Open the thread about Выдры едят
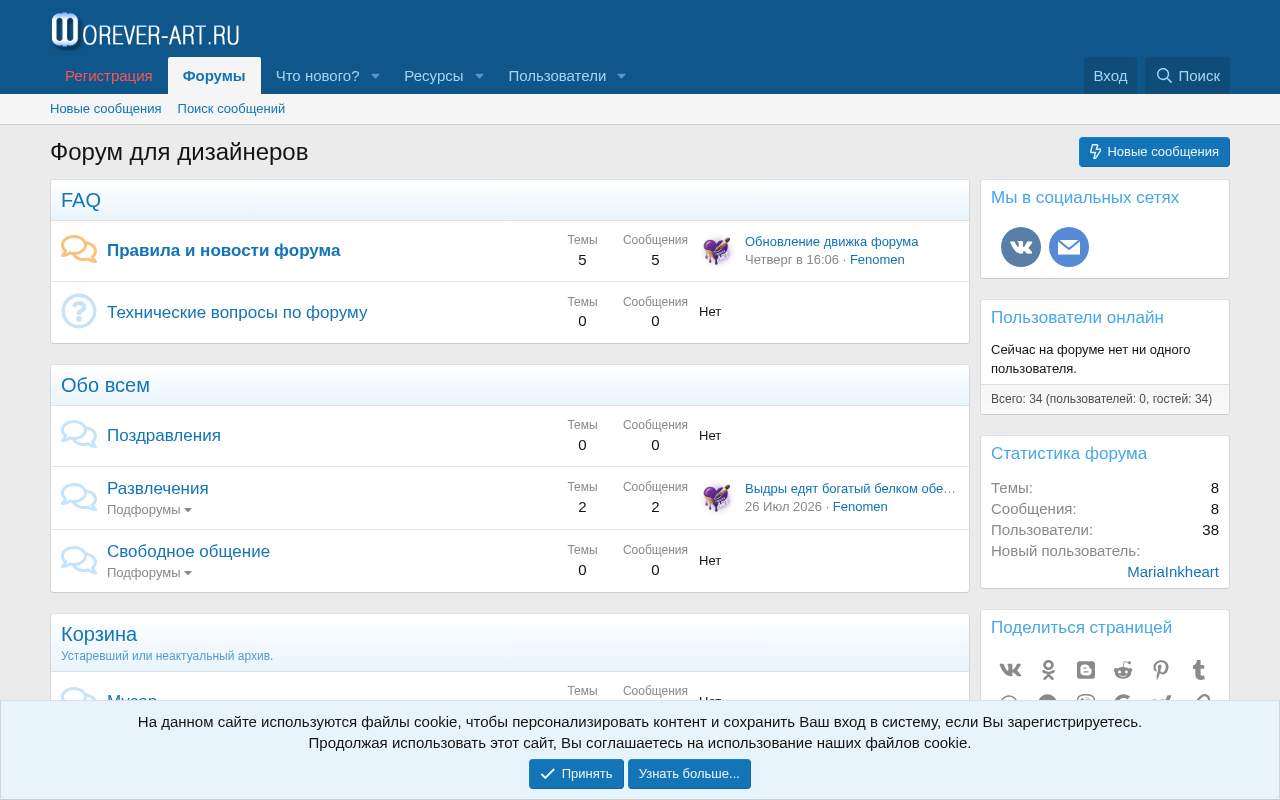This screenshot has height=800, width=1280. [851, 488]
